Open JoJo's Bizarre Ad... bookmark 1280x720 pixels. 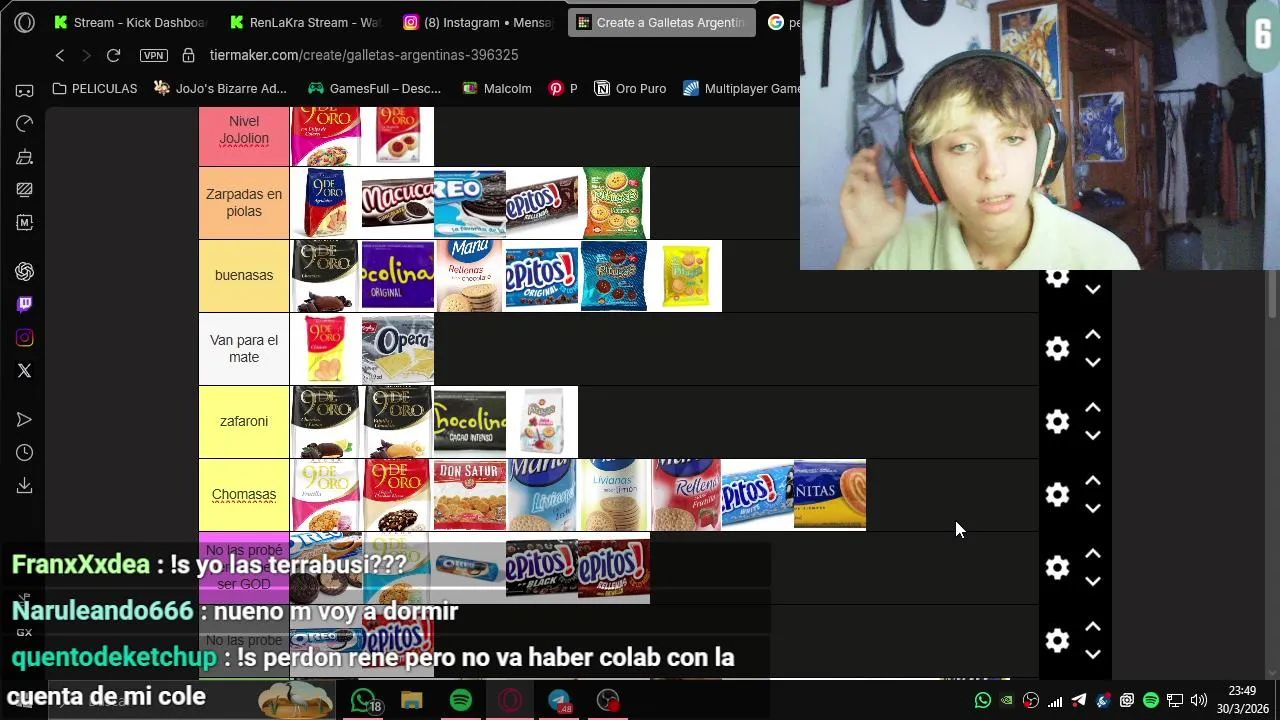(221, 88)
